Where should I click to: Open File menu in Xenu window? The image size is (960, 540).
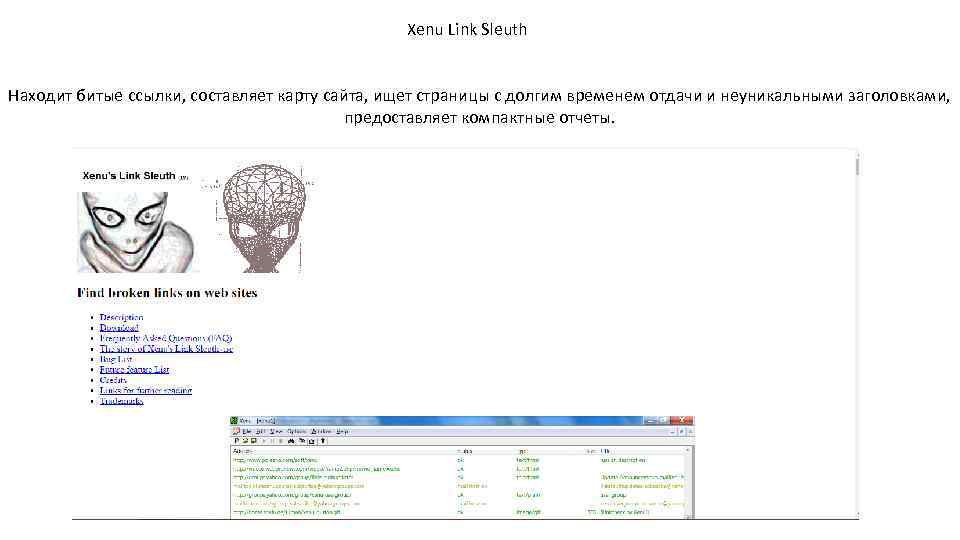pyautogui.click(x=246, y=432)
